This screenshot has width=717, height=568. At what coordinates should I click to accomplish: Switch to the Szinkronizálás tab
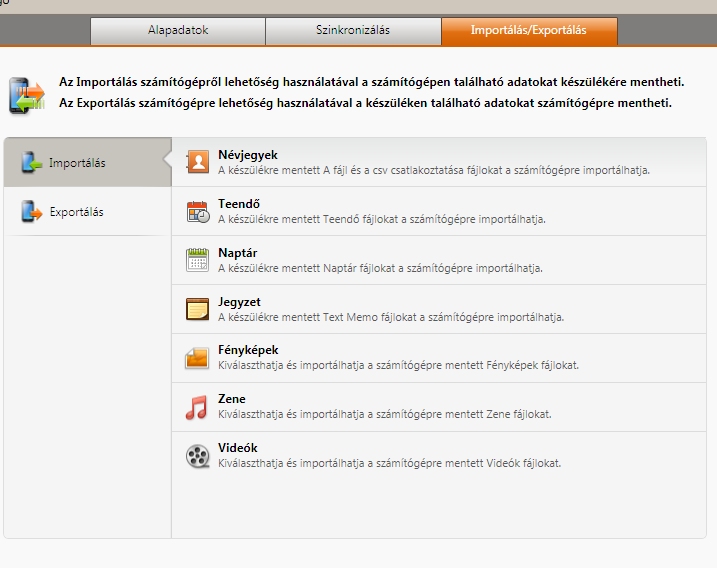coord(353,31)
